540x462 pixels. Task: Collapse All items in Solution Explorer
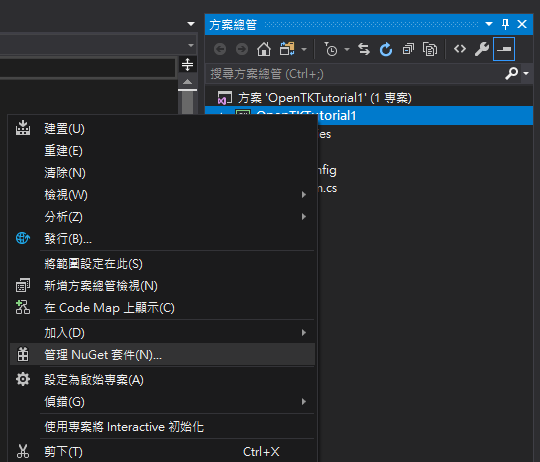pyautogui.click(x=408, y=49)
